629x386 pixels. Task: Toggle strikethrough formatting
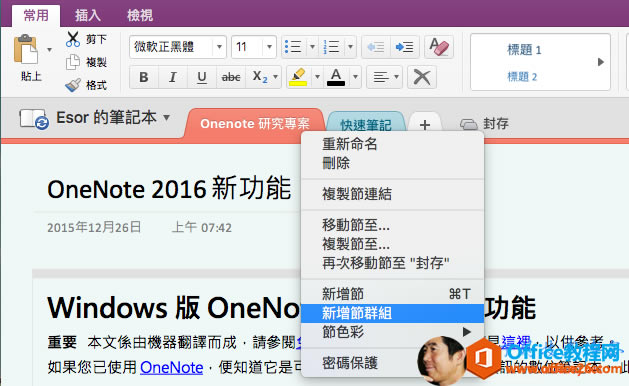click(231, 77)
